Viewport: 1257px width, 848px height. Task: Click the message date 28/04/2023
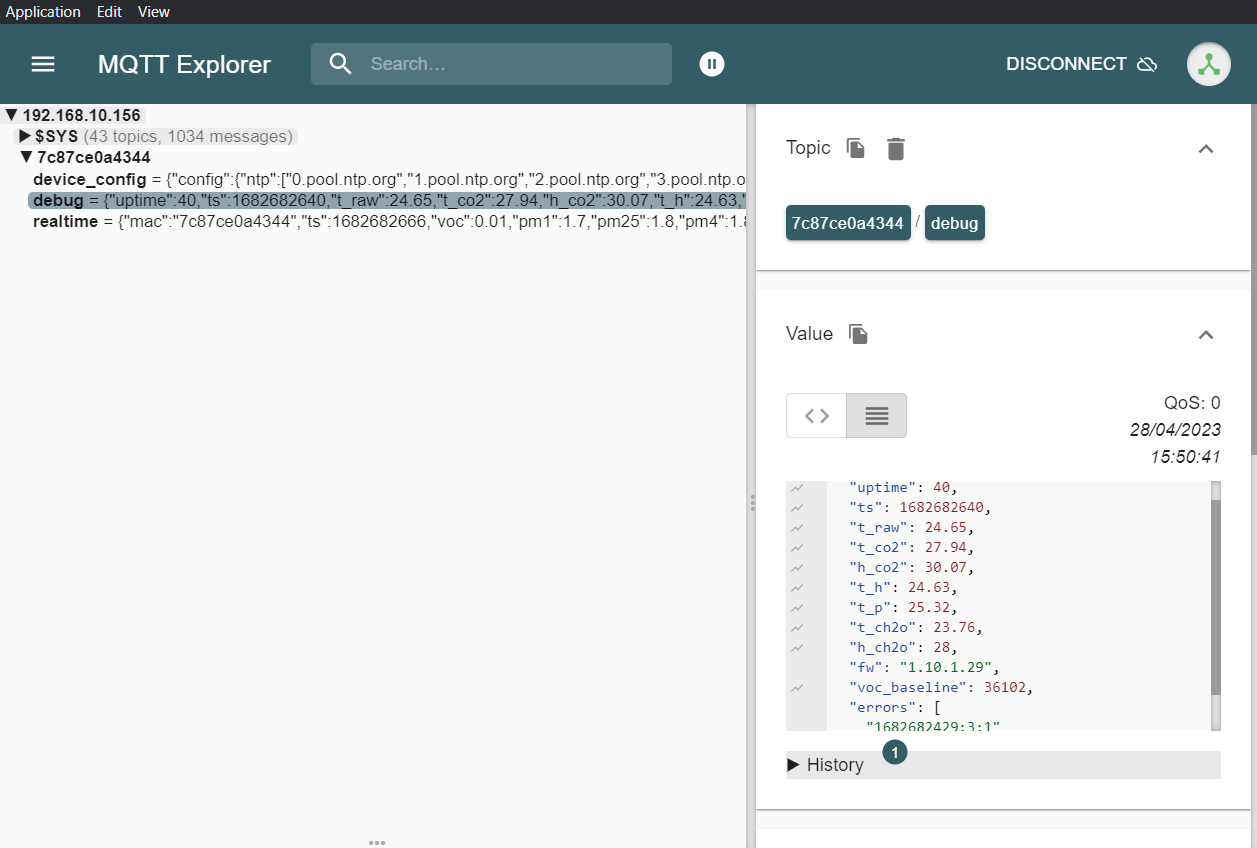click(x=1176, y=430)
